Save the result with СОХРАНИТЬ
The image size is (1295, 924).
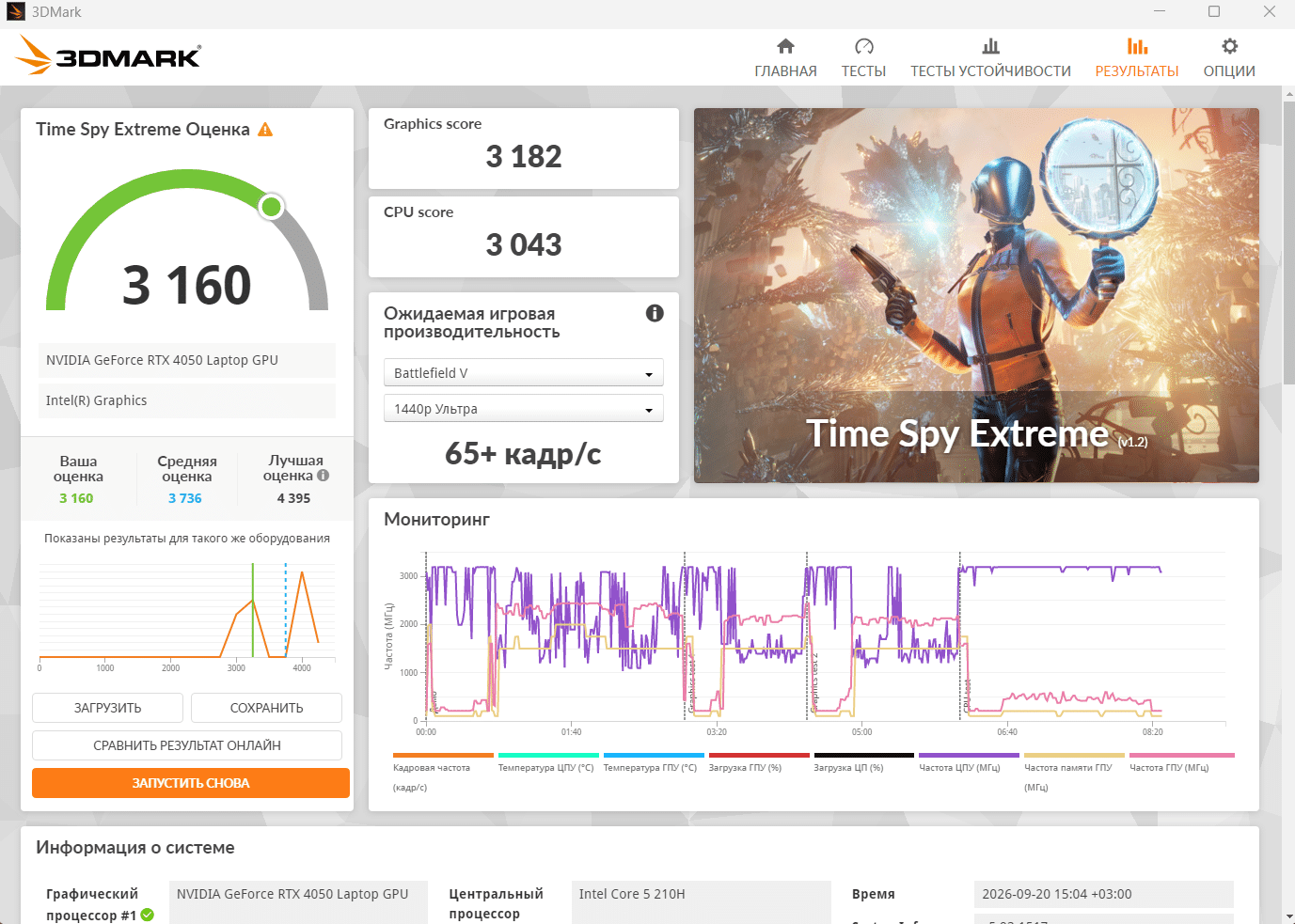(267, 708)
